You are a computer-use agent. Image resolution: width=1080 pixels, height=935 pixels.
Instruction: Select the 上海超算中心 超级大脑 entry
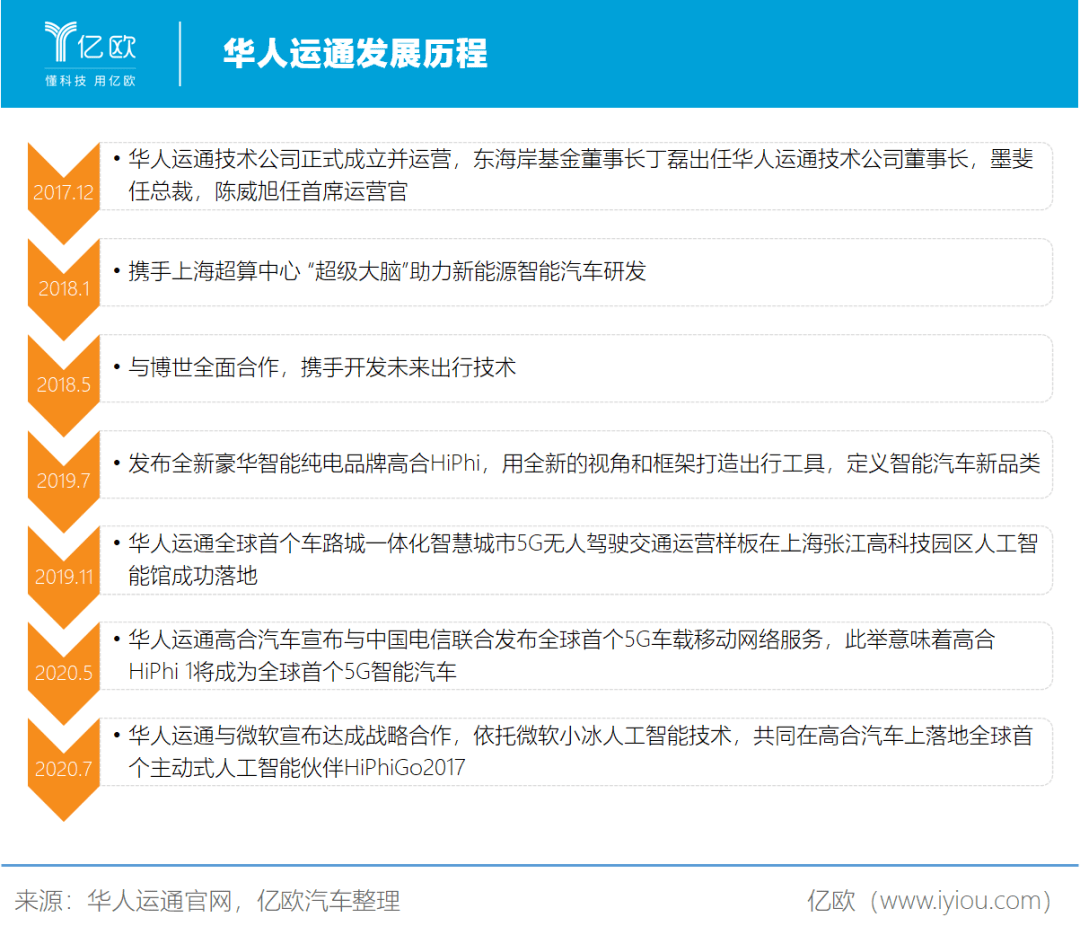[x=387, y=271]
